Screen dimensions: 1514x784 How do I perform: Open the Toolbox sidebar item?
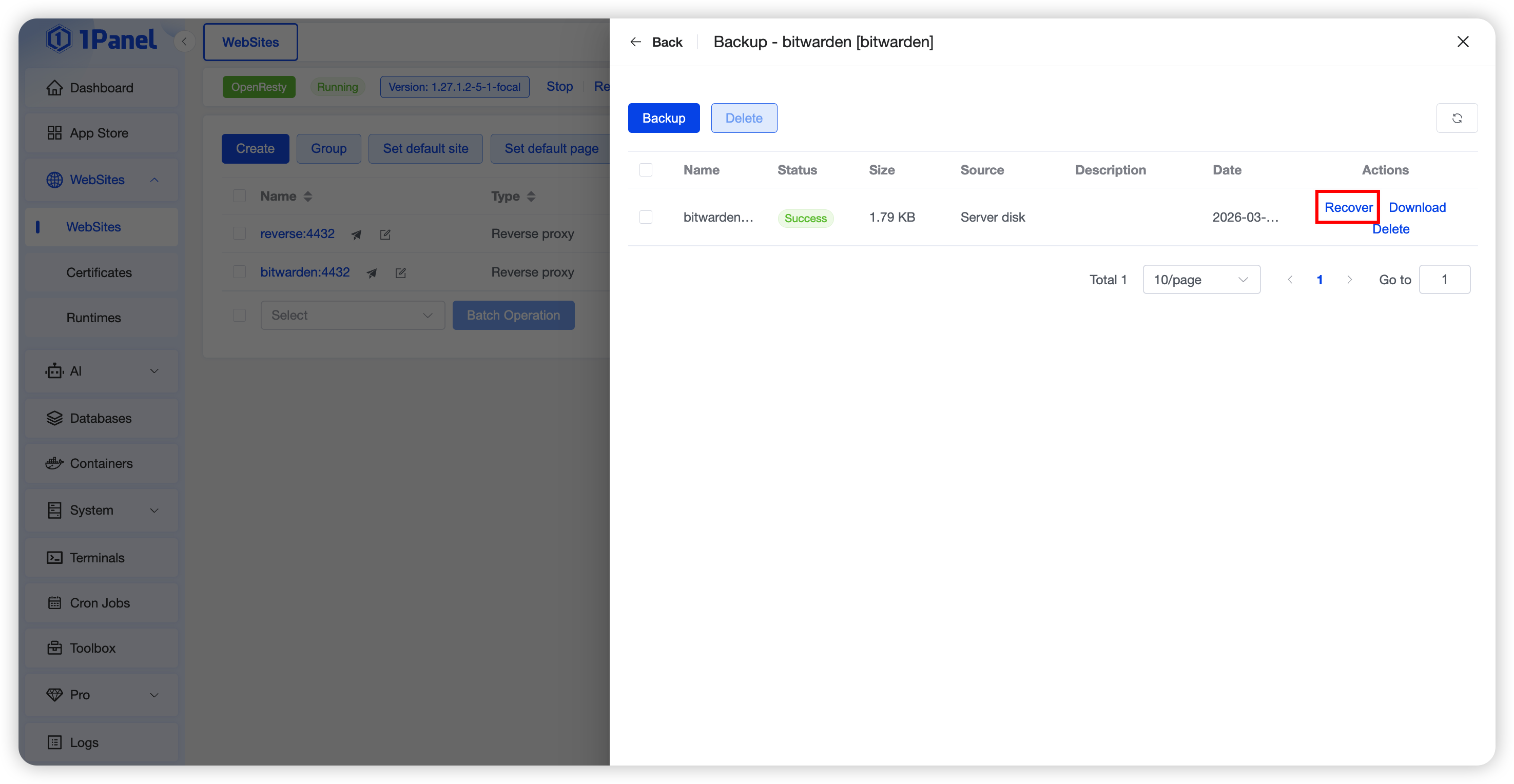pyautogui.click(x=93, y=648)
